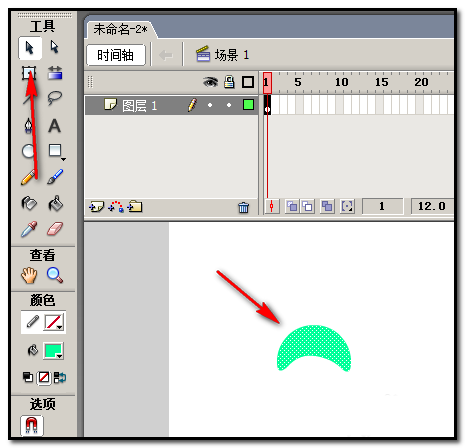Toggle the Onion Skin button
This screenshot has width=465, height=448.
pos(292,207)
